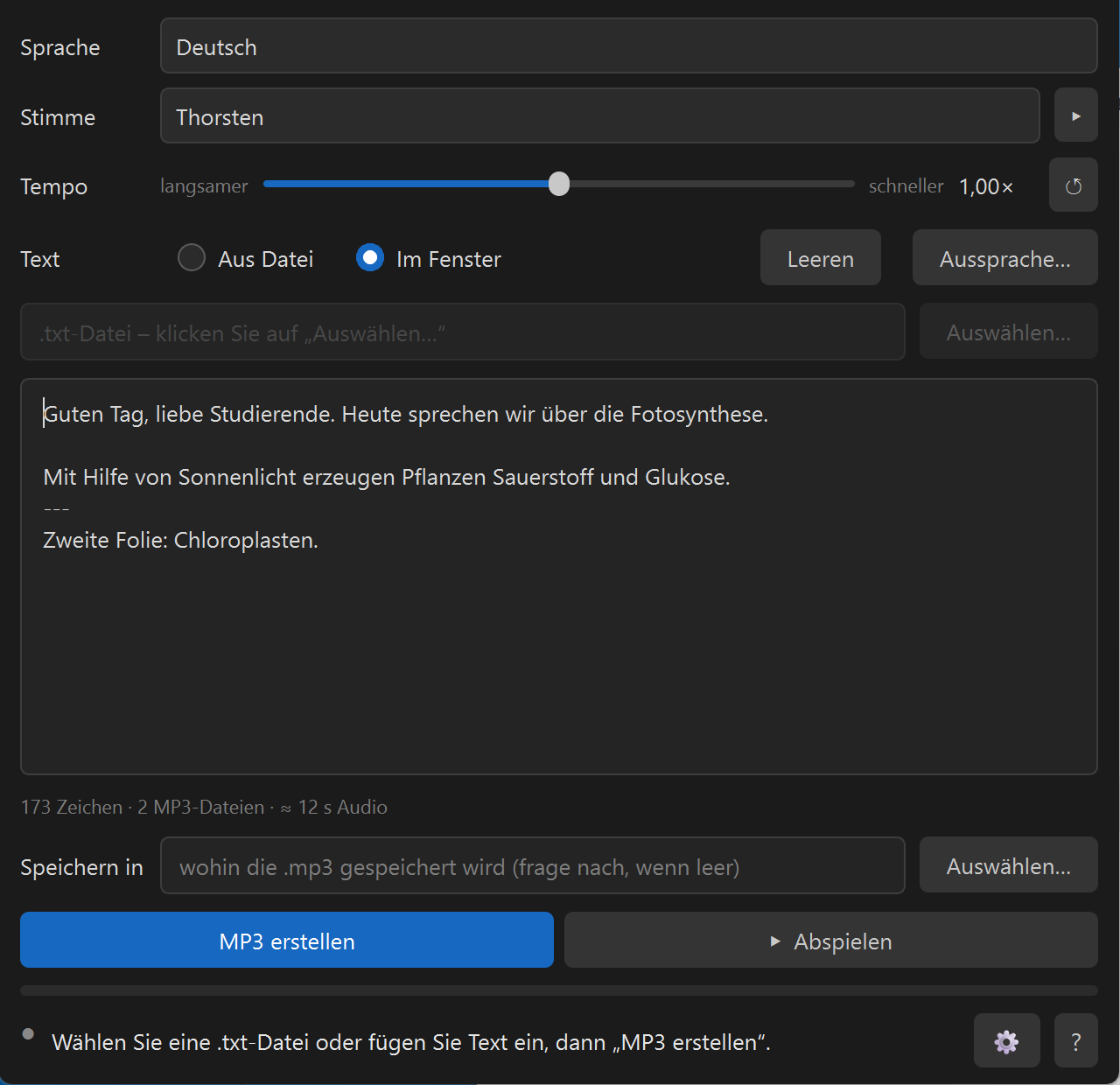1120x1085 pixels.
Task: Click the "1,00×" tempo value
Action: [x=986, y=186]
